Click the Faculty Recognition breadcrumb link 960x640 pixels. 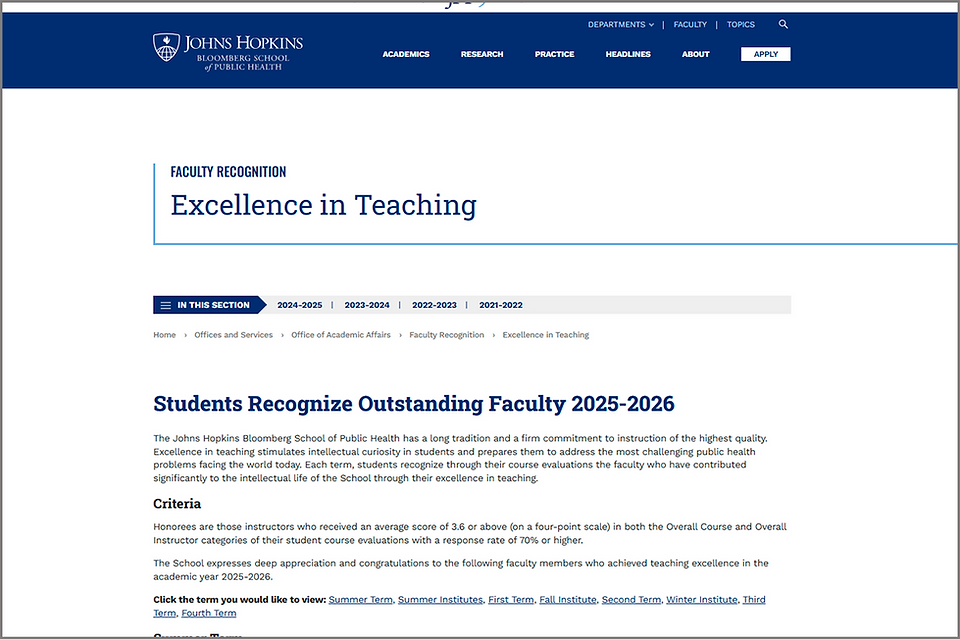446,335
